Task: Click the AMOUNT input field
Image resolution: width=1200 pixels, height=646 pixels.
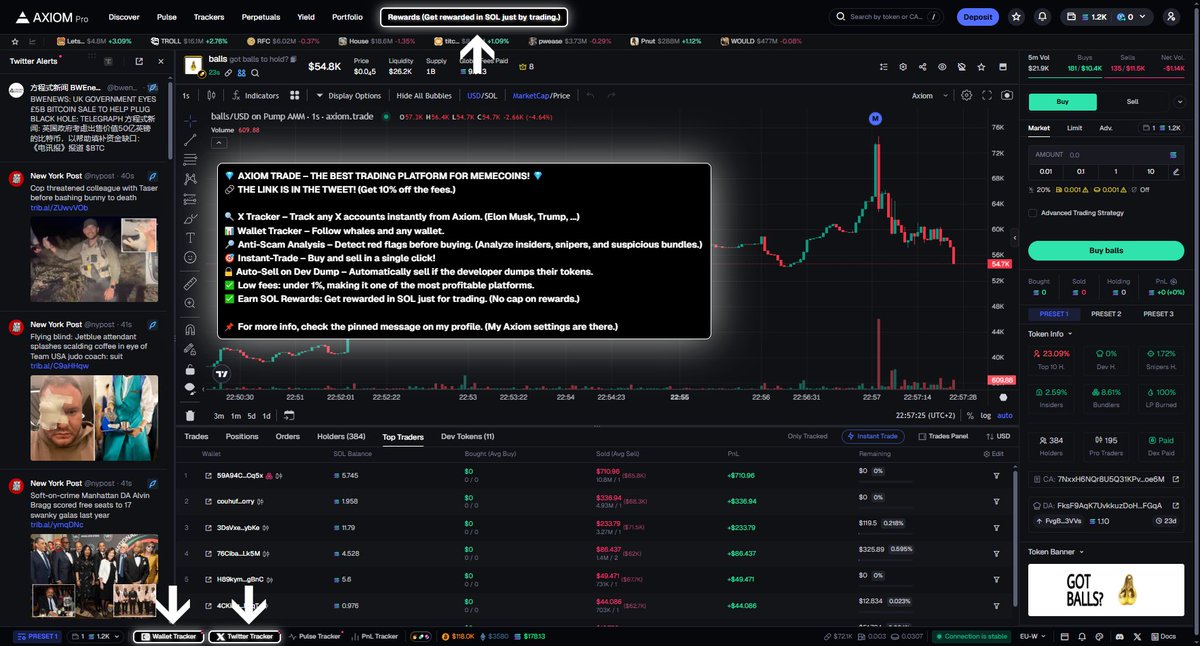Action: 1105,155
